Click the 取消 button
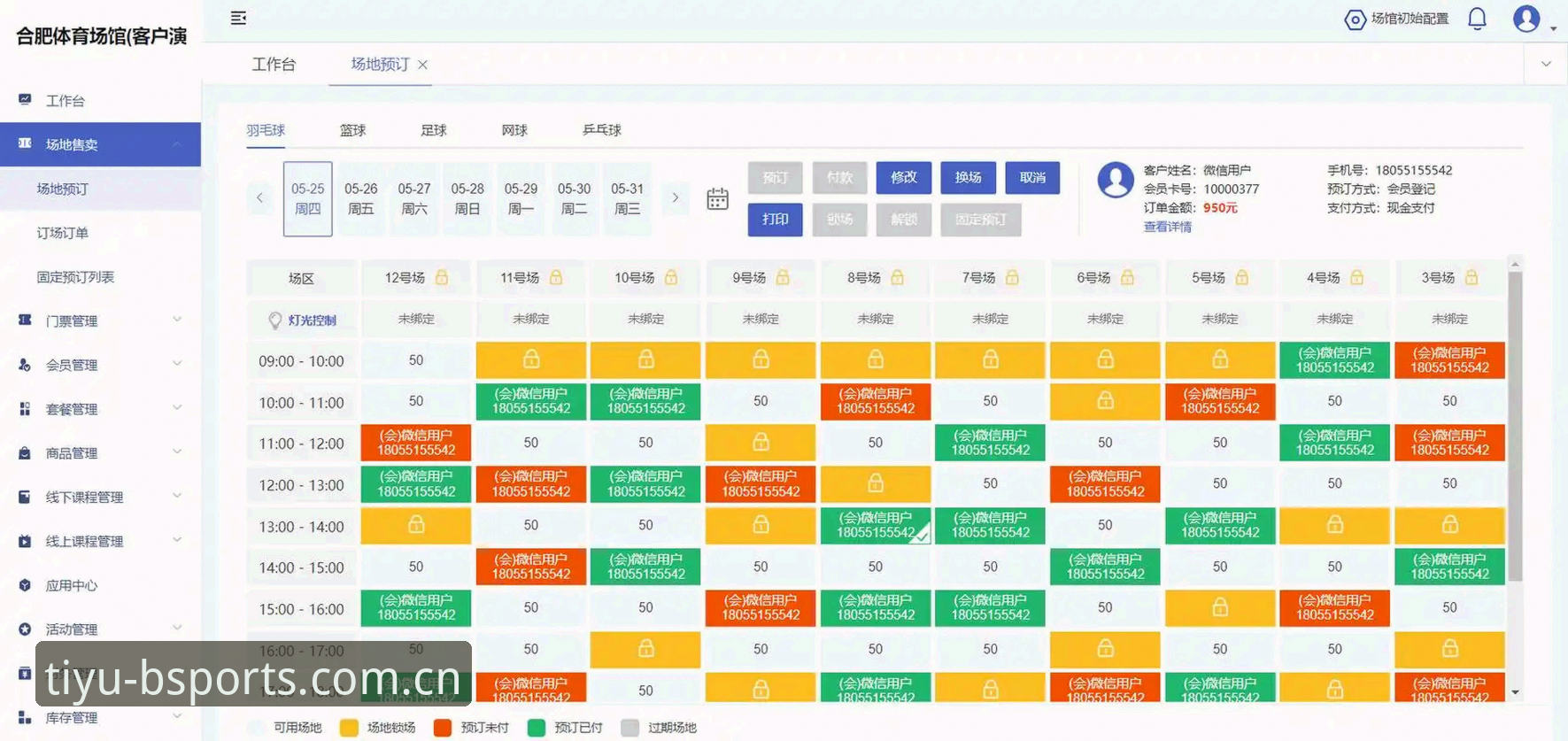Image resolution: width=1568 pixels, height=741 pixels. 1032,177
